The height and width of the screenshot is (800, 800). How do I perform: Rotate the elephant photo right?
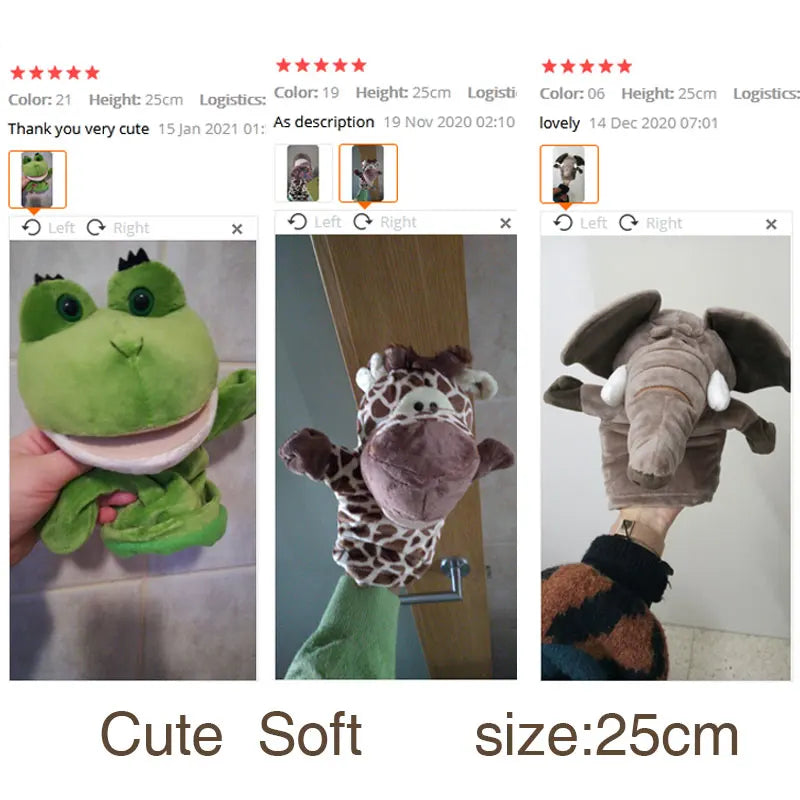[x=651, y=223]
